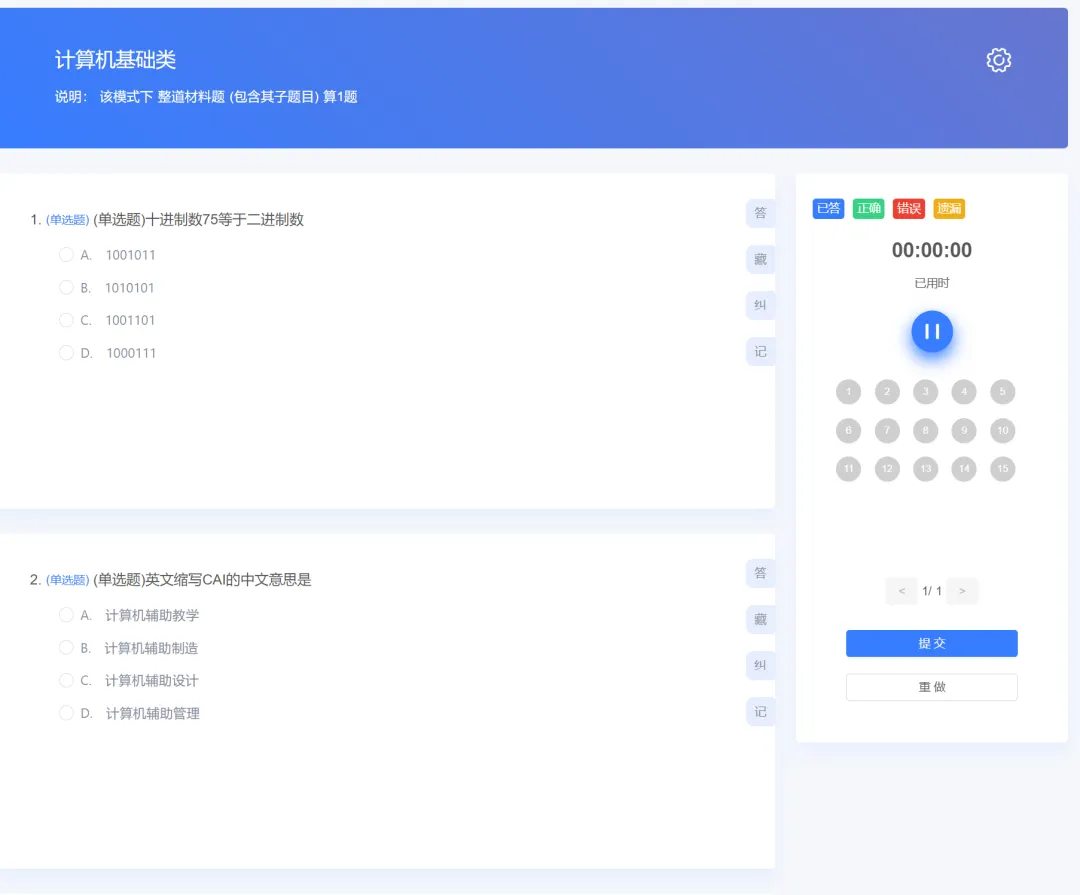Select option B 1010101
Screen dimensions: 1080x895
[107, 287]
